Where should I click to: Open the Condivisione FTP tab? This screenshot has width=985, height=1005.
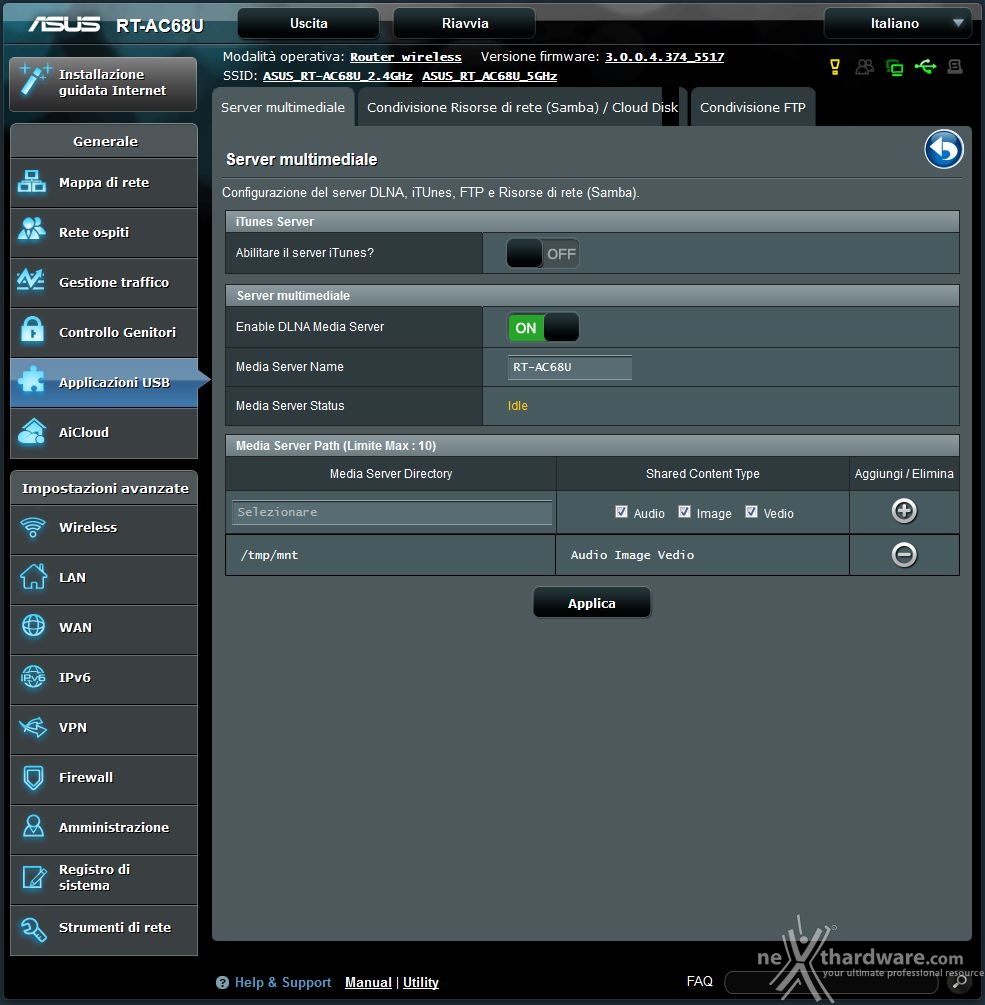coord(752,107)
